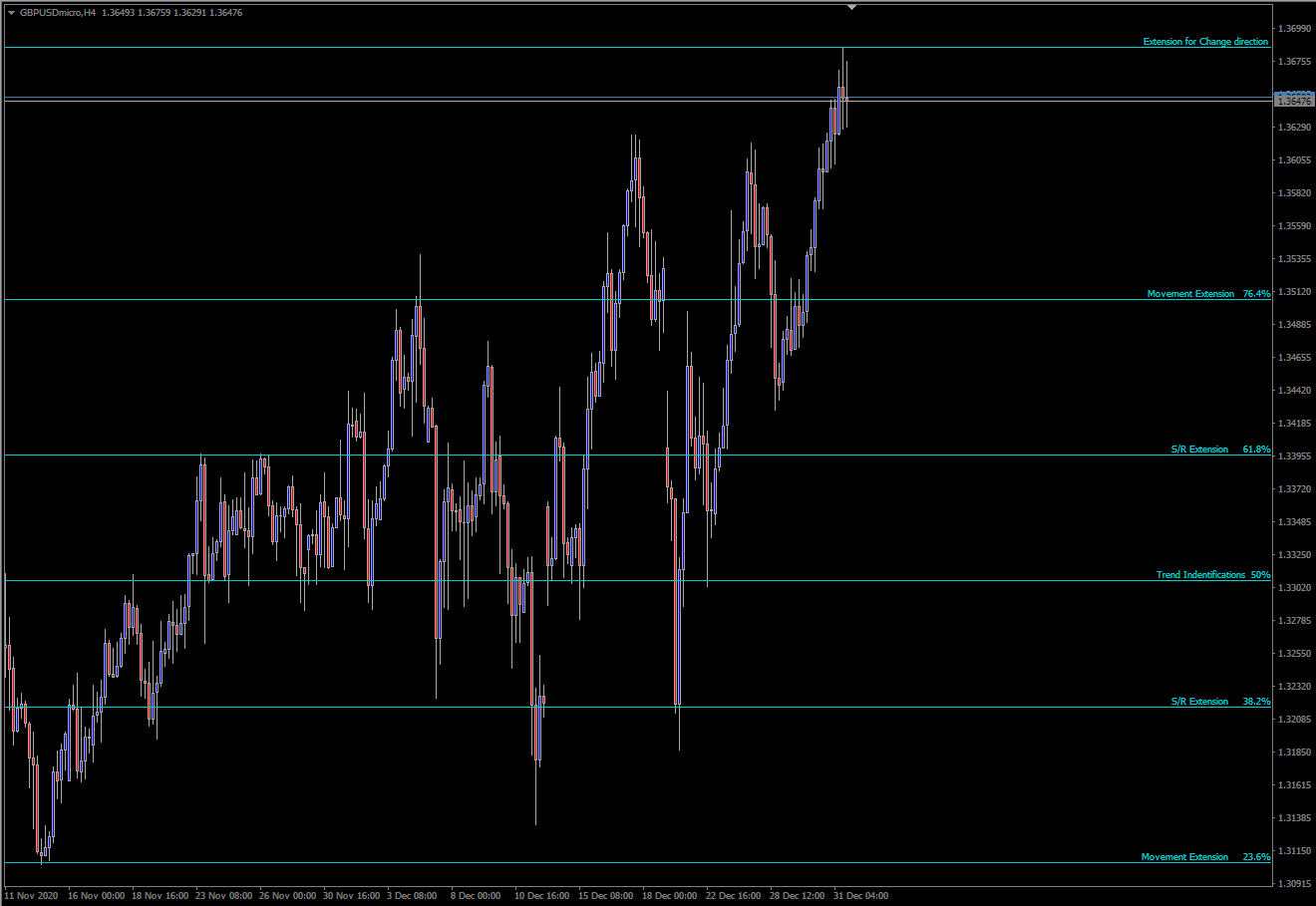
Task: Click the close value 1.36476 in the chart title
Action: [x=225, y=13]
